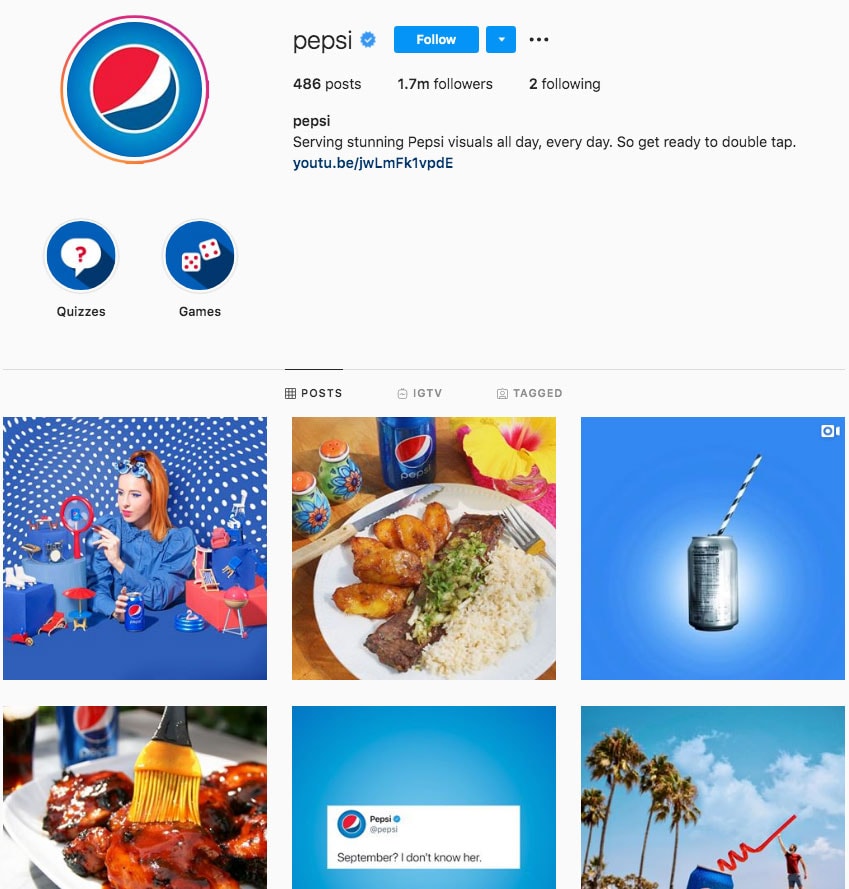Open the steak and rice plate post
The width and height of the screenshot is (849, 889).
point(424,548)
